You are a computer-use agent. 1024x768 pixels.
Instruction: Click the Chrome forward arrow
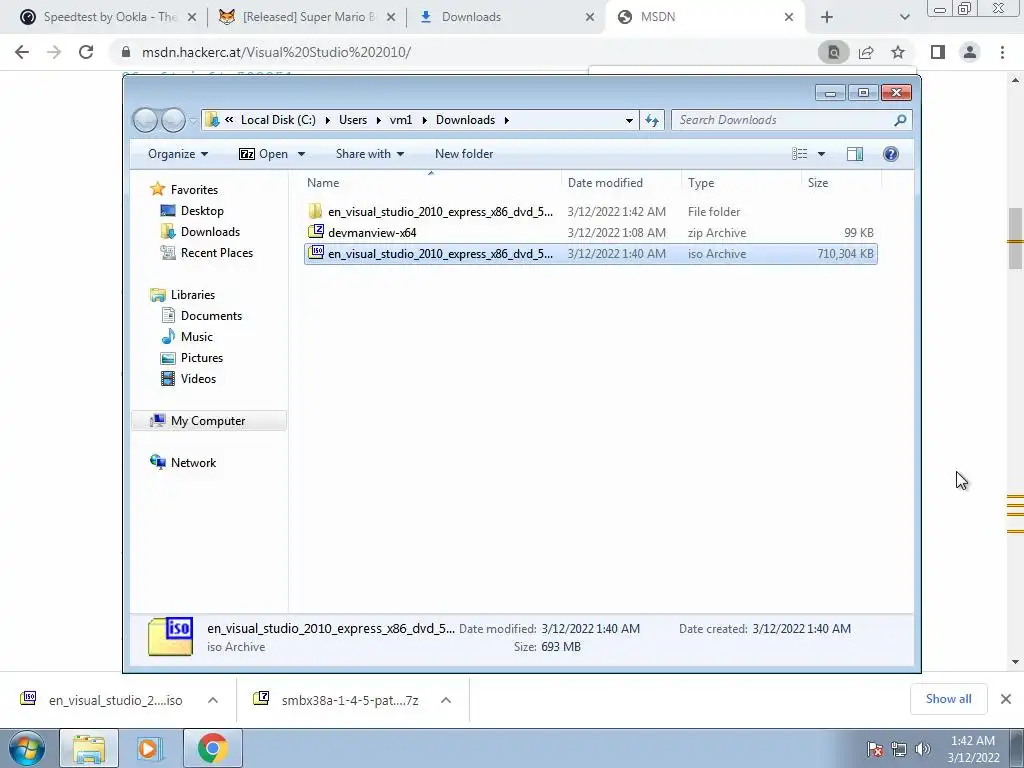pos(54,52)
